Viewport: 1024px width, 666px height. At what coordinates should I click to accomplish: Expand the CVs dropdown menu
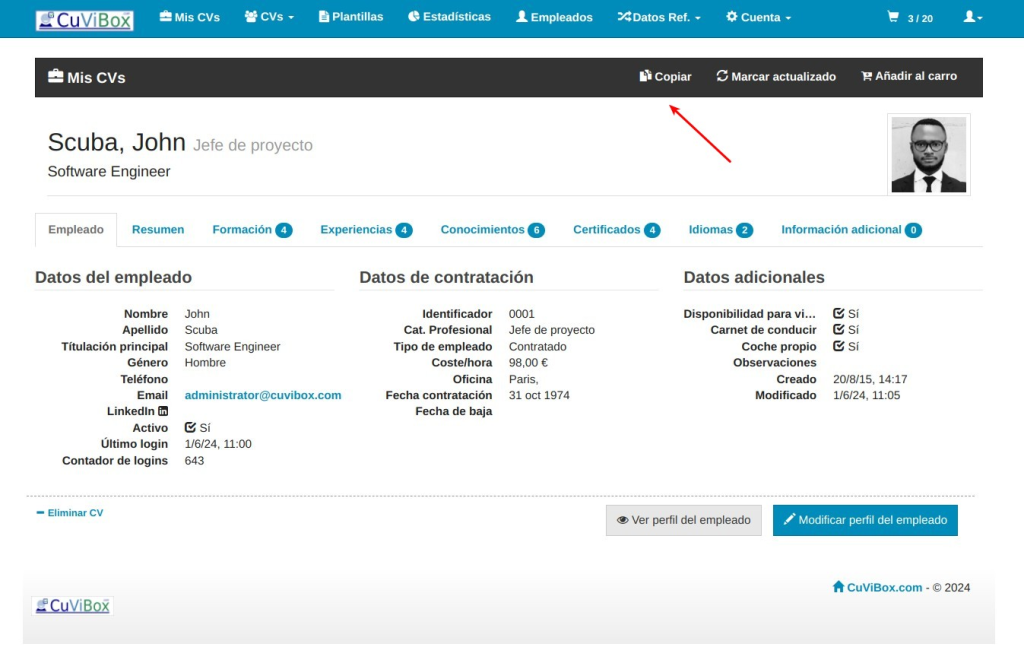pos(269,17)
